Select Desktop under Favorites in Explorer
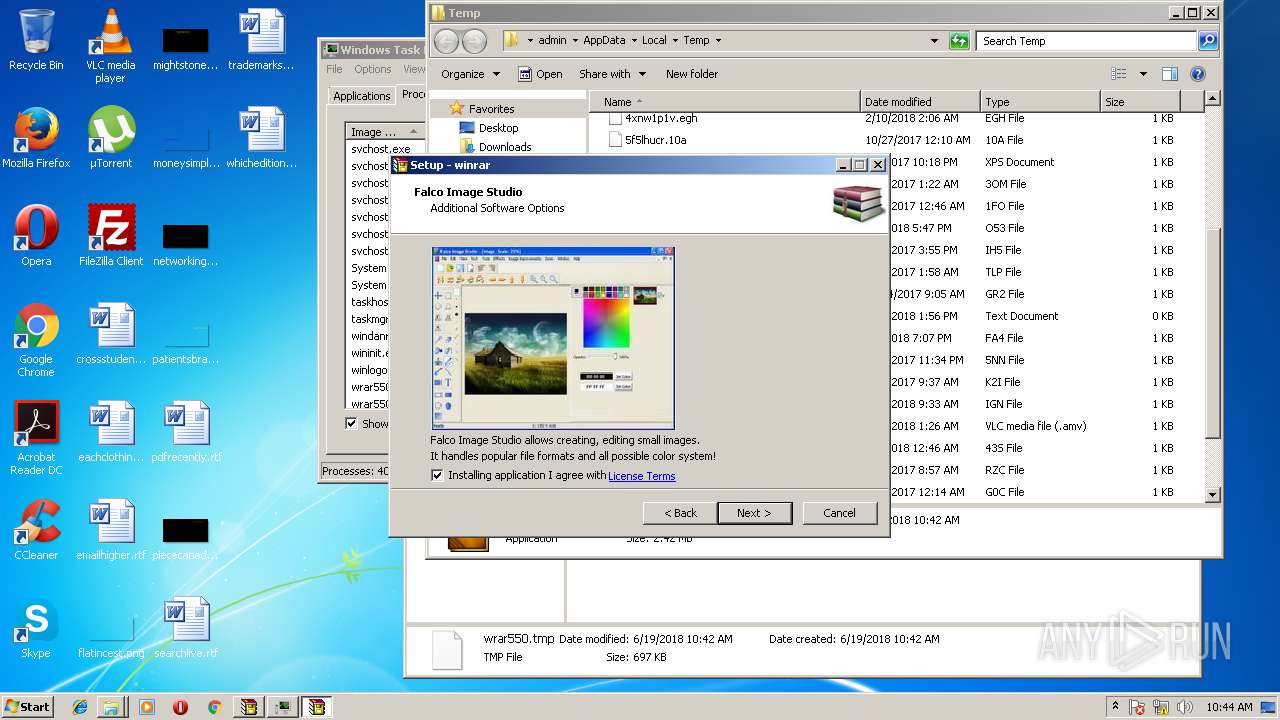1280x720 pixels. click(496, 128)
